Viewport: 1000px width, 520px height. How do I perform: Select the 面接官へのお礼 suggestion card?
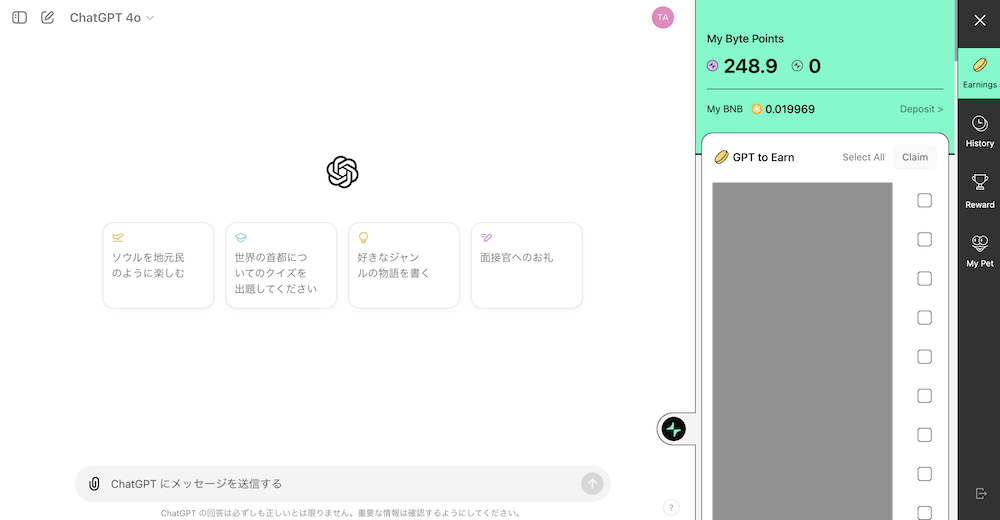527,265
